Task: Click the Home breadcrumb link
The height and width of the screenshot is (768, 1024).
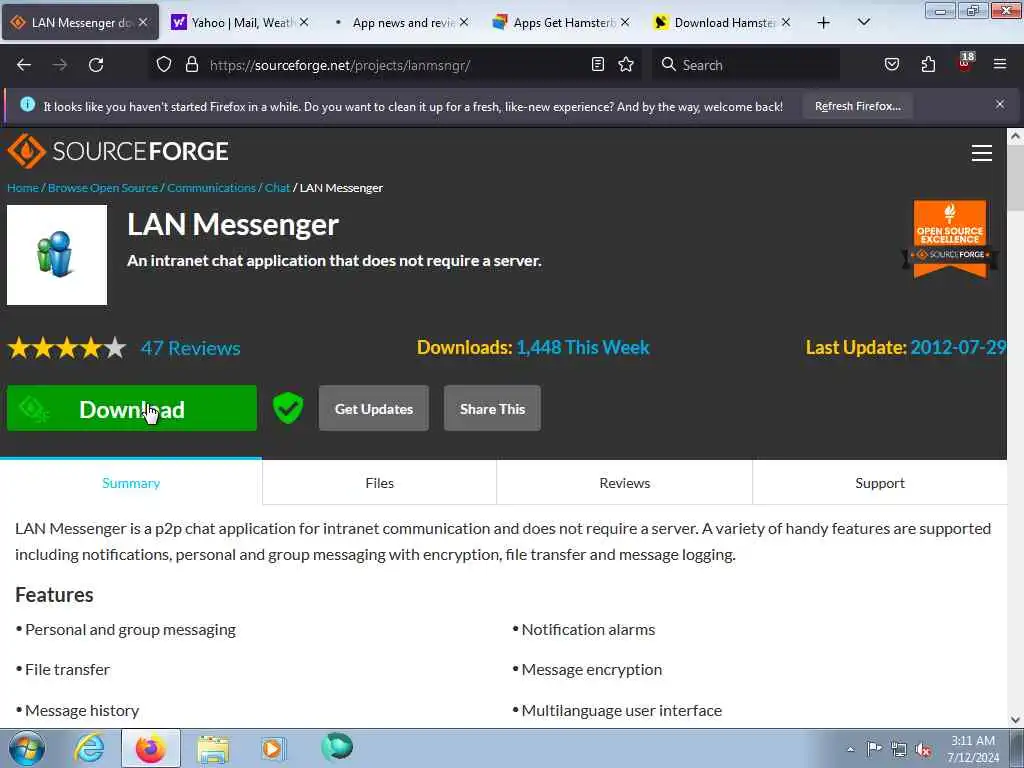Action: tap(23, 188)
